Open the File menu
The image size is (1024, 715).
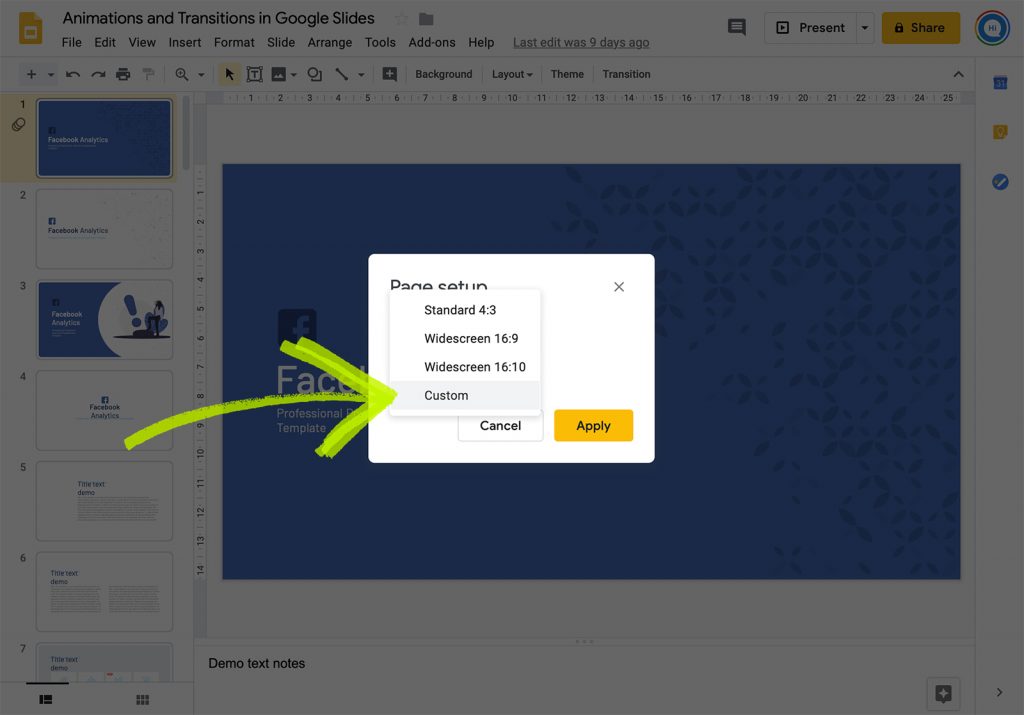(x=72, y=42)
